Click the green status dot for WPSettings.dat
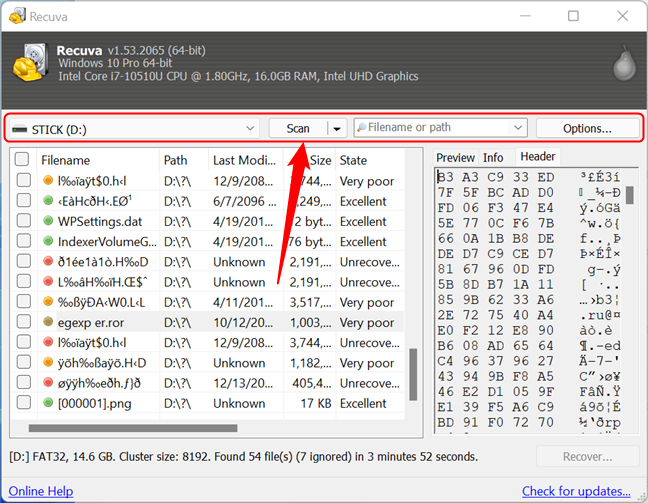Image resolution: width=648 pixels, height=503 pixels. click(48, 221)
